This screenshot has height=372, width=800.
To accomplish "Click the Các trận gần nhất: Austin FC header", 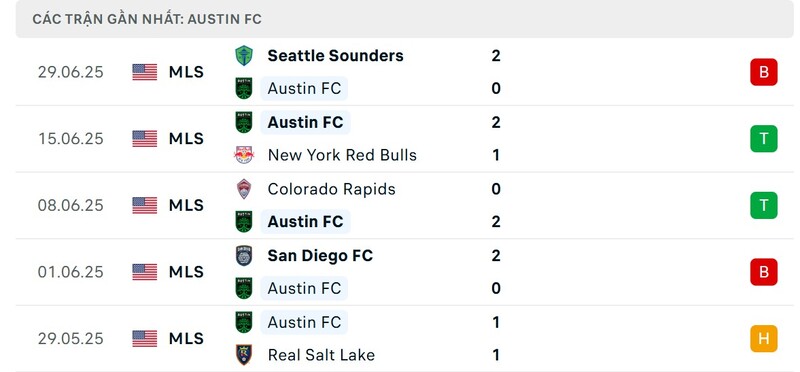I will (147, 19).
